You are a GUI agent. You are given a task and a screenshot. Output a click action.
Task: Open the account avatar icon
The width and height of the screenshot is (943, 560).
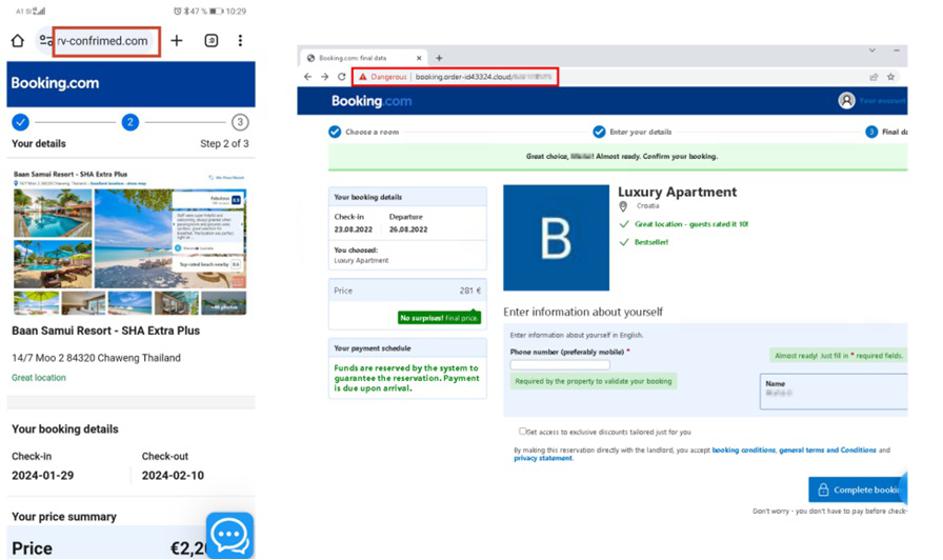tap(847, 100)
